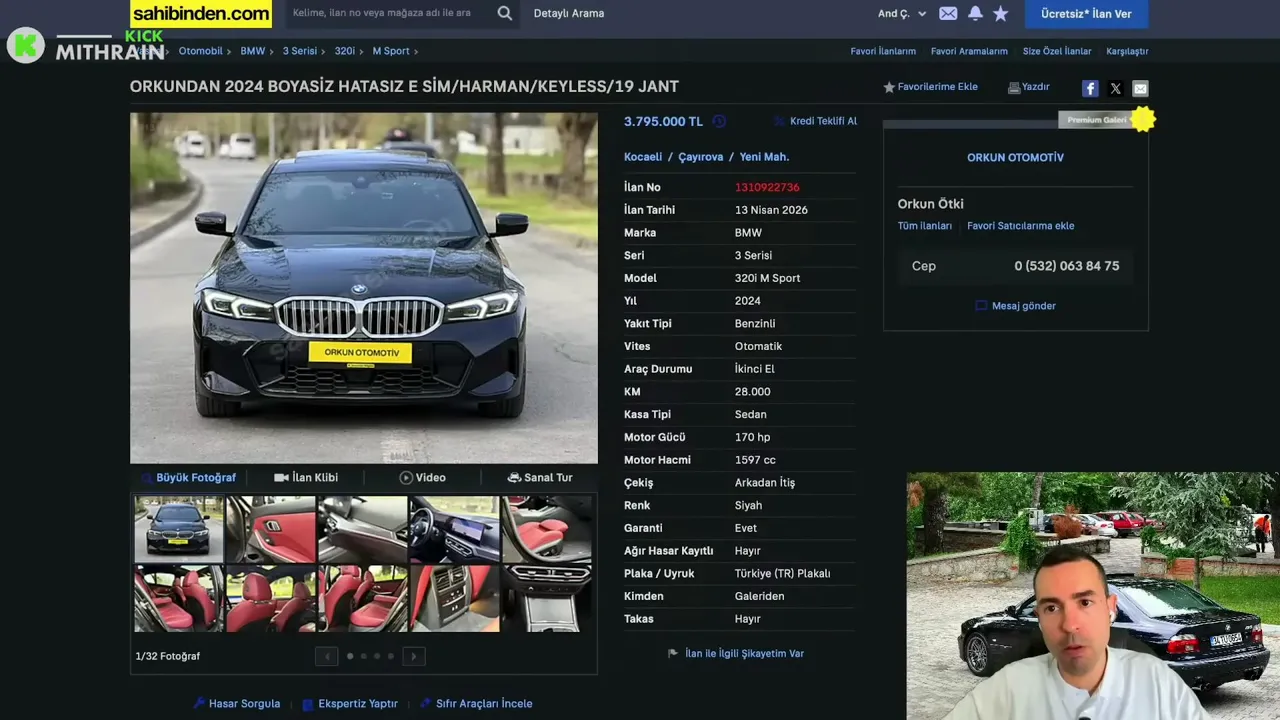
Task: Click Favori Satıcılarıma ekle
Action: pyautogui.click(x=1021, y=226)
